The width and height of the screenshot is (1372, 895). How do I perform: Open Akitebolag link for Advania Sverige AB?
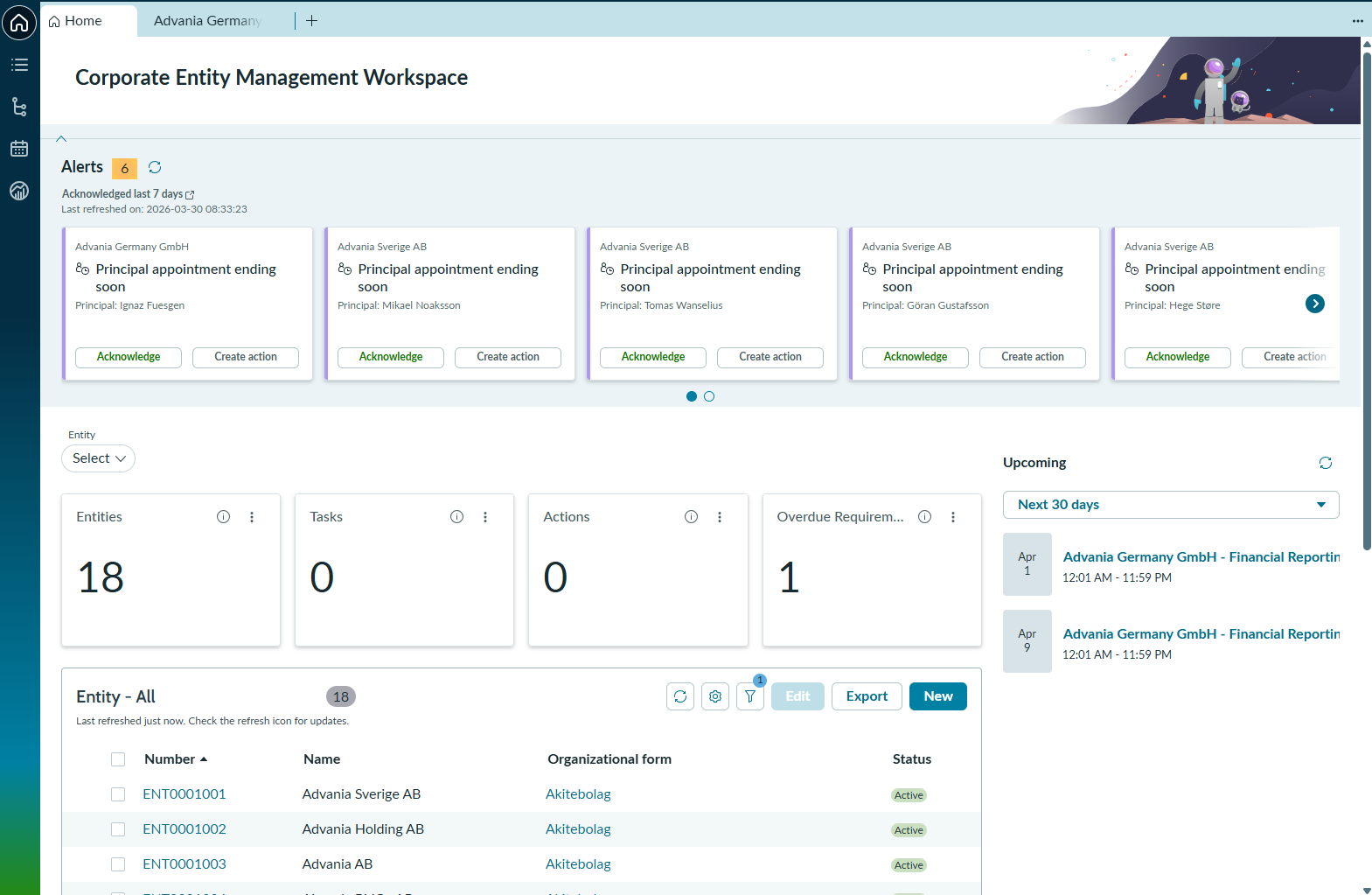(x=578, y=794)
